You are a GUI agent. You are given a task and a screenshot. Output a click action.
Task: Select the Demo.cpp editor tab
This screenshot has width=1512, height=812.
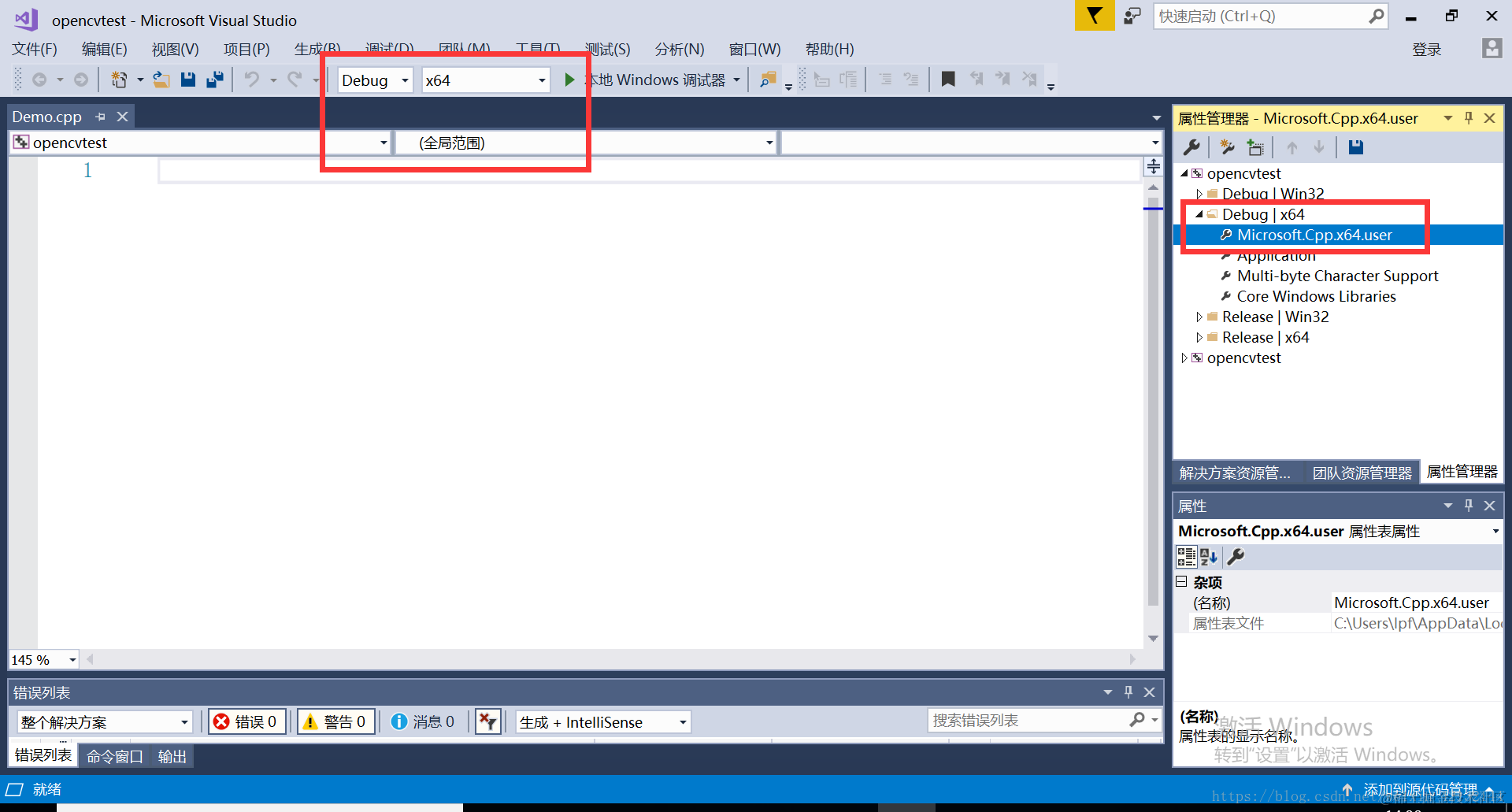[x=47, y=117]
